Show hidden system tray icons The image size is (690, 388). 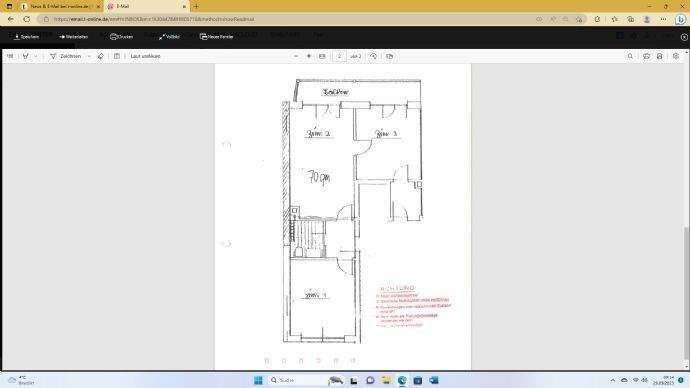coord(613,380)
